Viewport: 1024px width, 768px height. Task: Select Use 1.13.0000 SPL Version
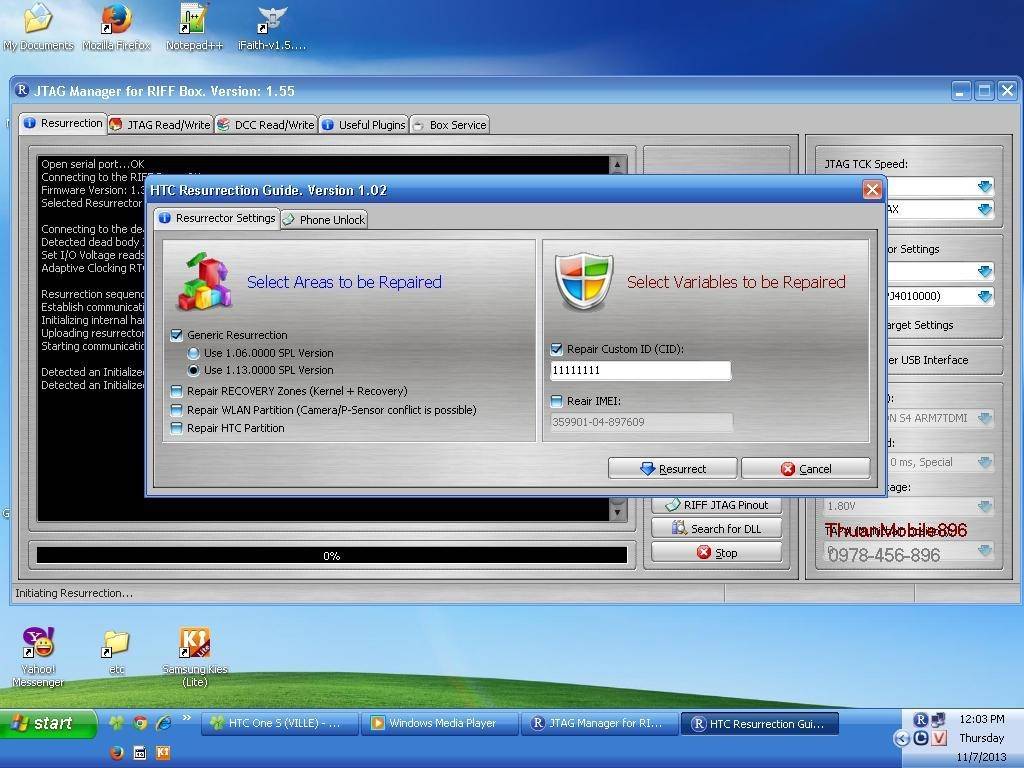point(193,370)
